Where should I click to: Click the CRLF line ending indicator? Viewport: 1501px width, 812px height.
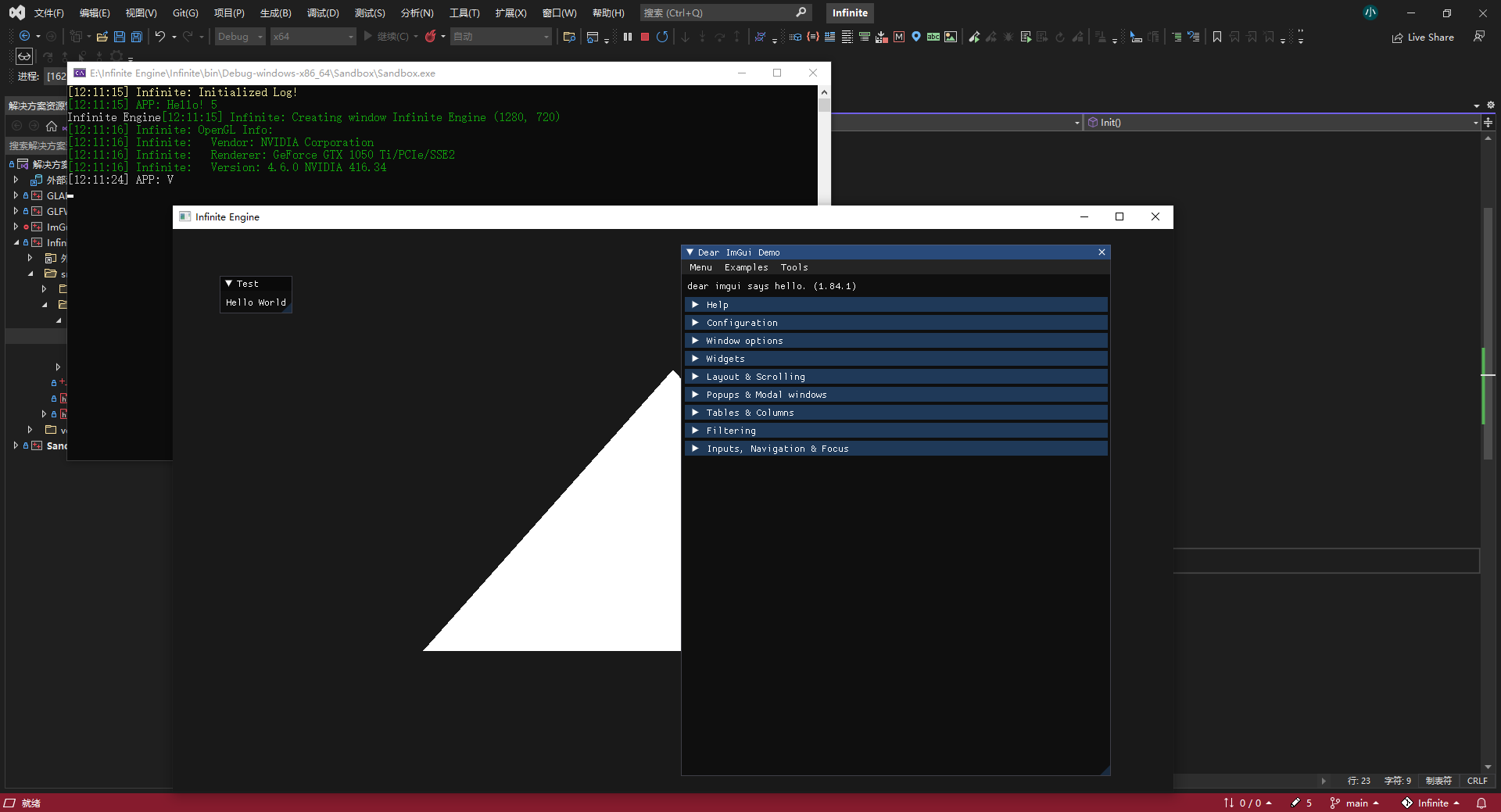[x=1477, y=781]
